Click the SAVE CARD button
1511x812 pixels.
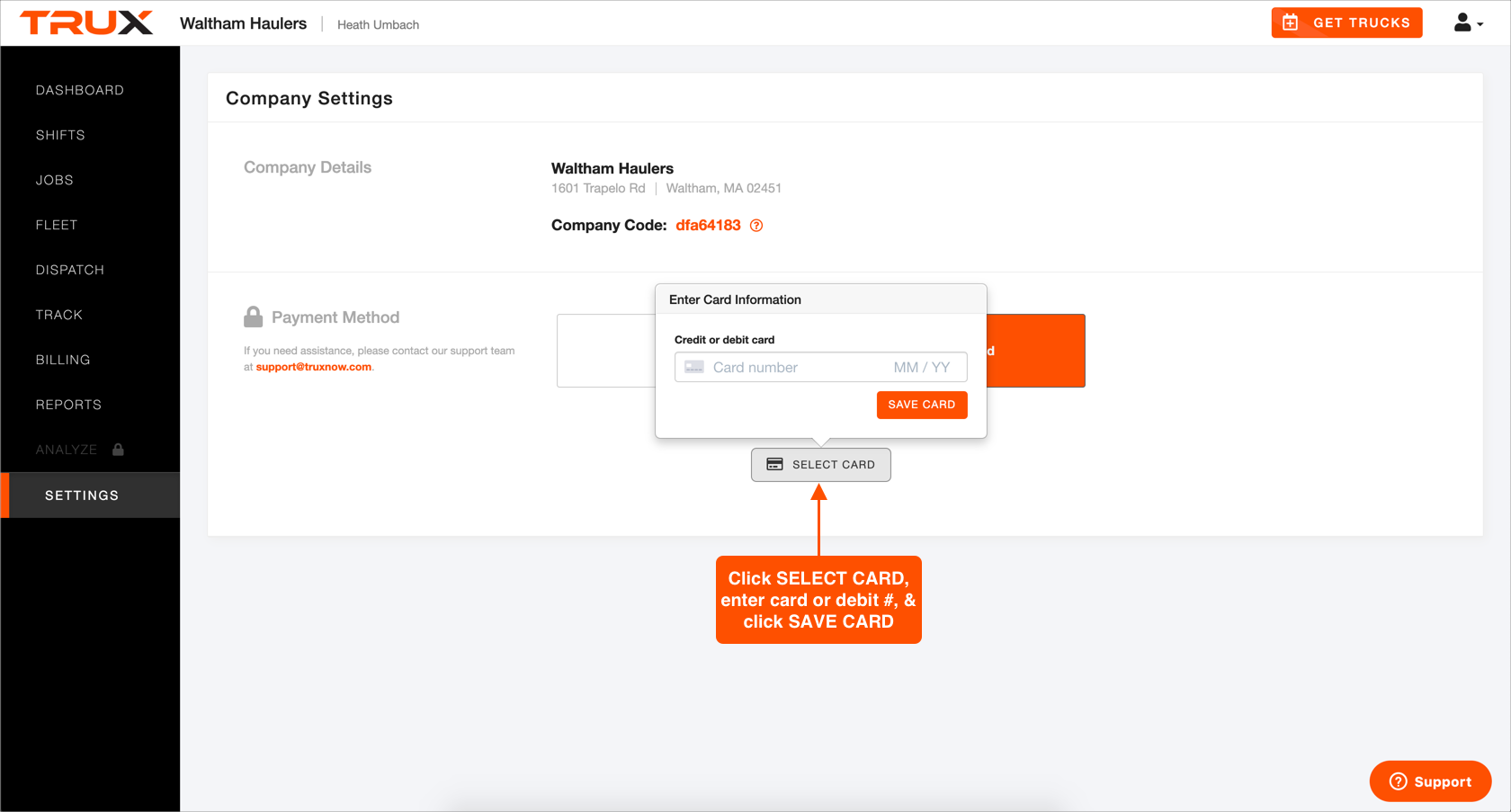[922, 405]
